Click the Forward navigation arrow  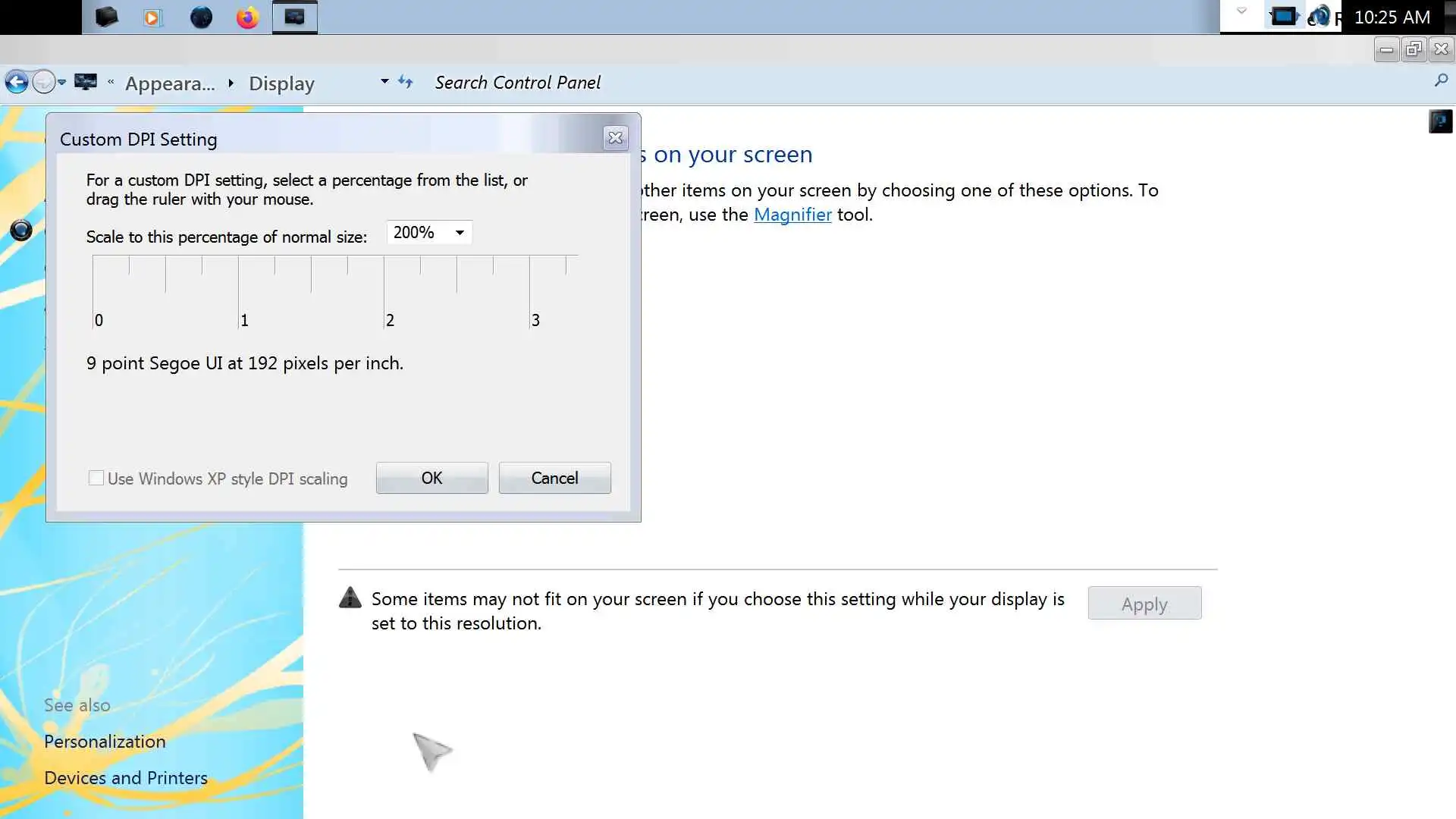click(x=44, y=82)
